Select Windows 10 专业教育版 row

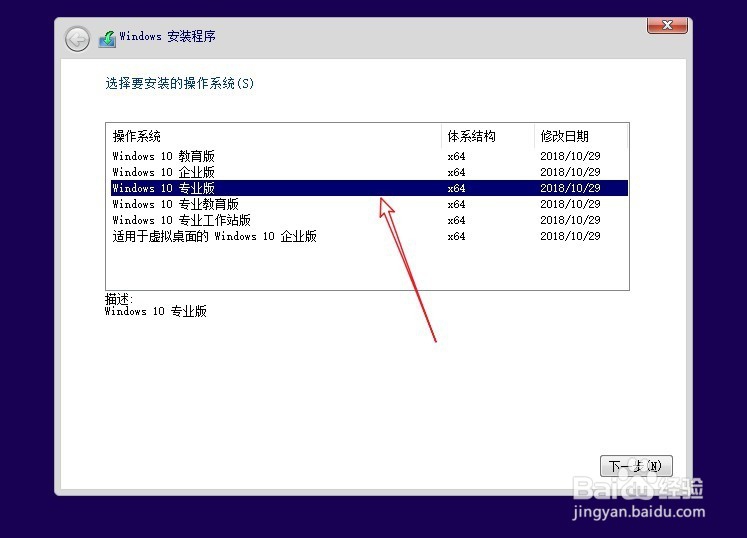369,204
